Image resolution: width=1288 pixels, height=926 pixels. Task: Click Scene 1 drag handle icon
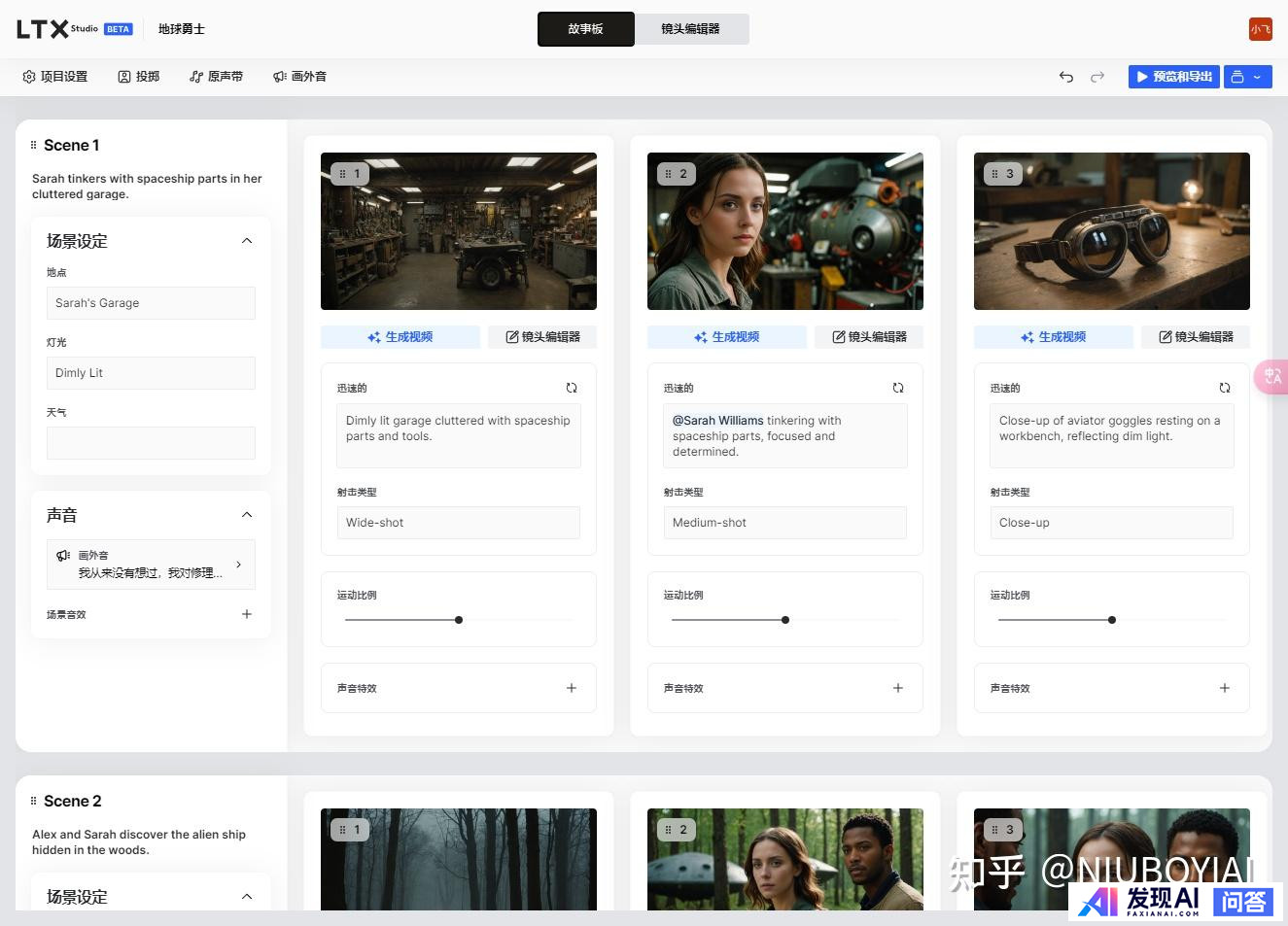click(34, 145)
